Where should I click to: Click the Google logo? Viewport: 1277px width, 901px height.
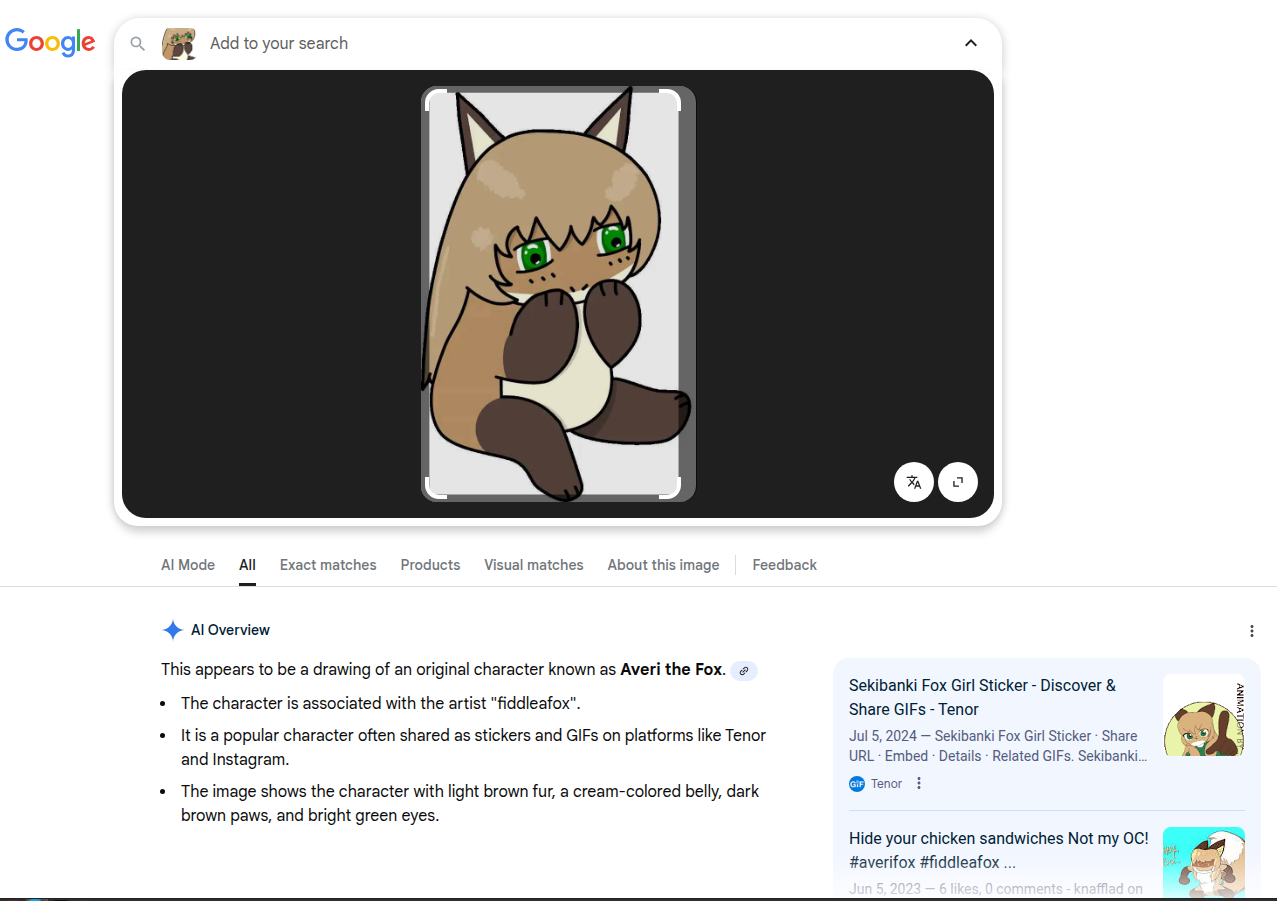(x=50, y=42)
